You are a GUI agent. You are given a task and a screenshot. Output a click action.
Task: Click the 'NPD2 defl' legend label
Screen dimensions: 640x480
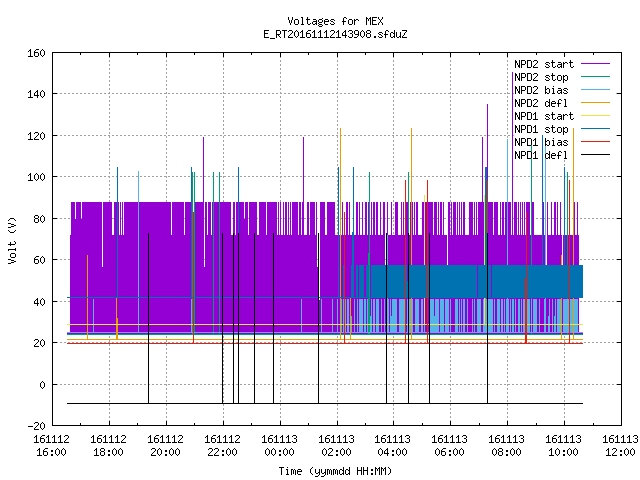tap(541, 103)
